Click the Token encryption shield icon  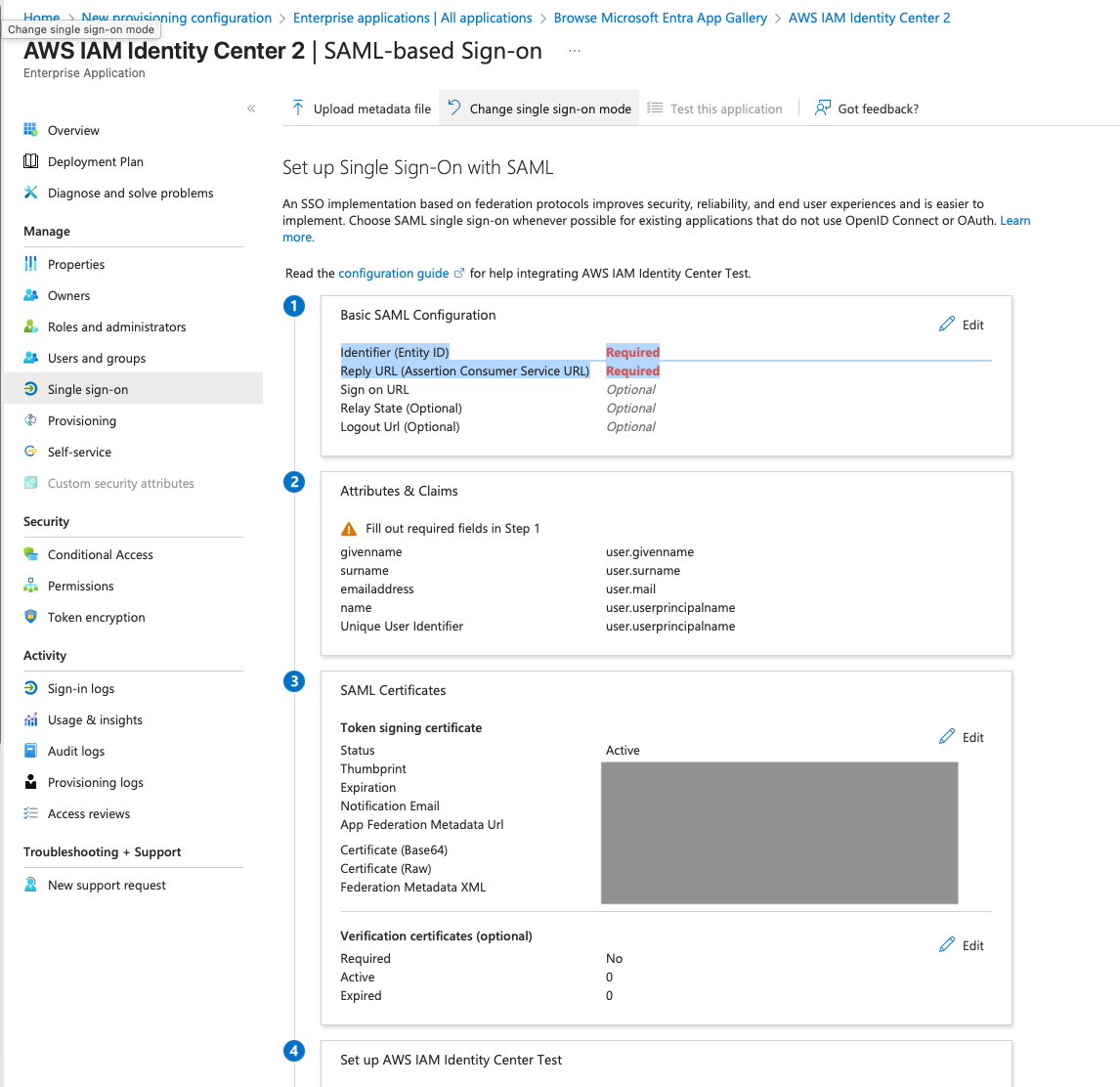[x=30, y=617]
